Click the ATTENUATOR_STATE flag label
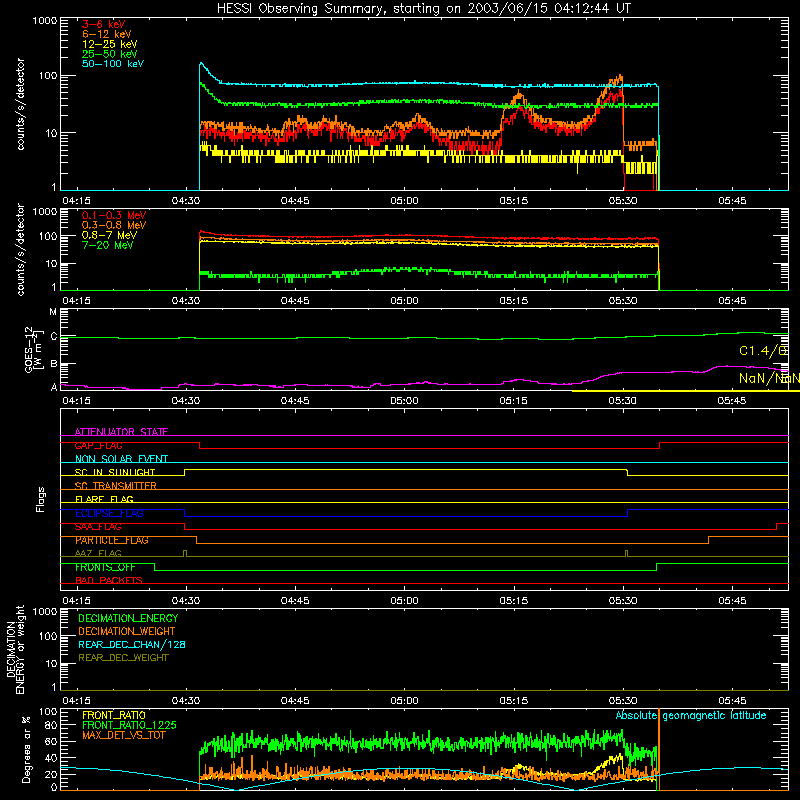 [121, 432]
